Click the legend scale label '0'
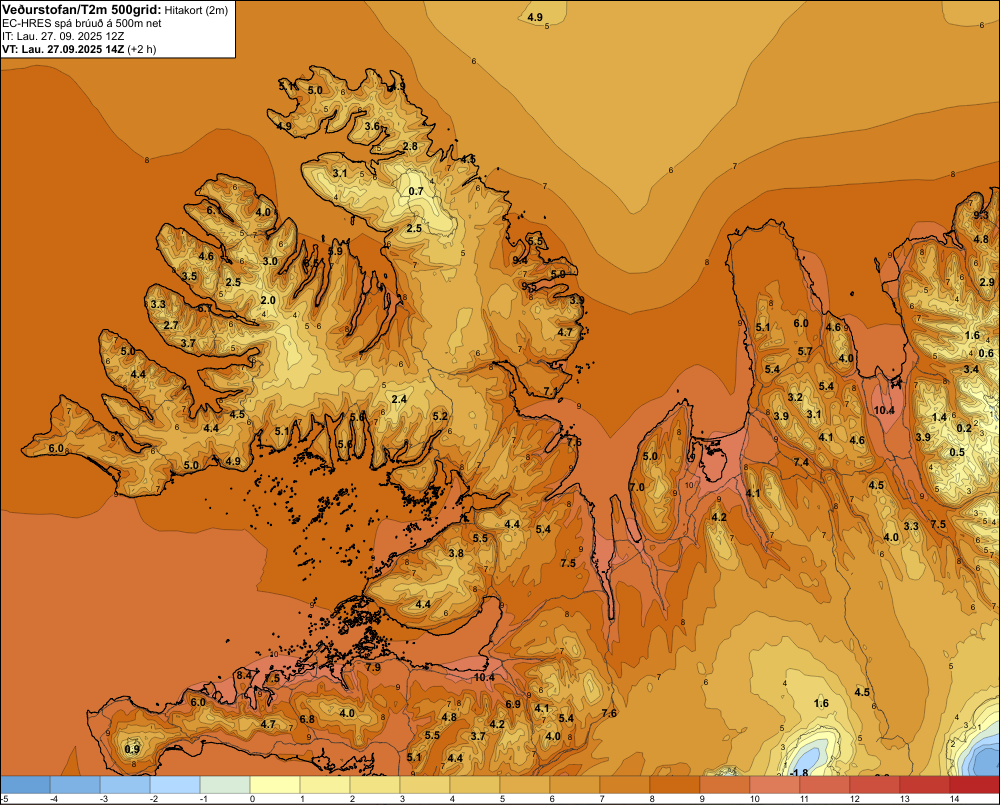Image resolution: width=1000 pixels, height=805 pixels. click(253, 799)
